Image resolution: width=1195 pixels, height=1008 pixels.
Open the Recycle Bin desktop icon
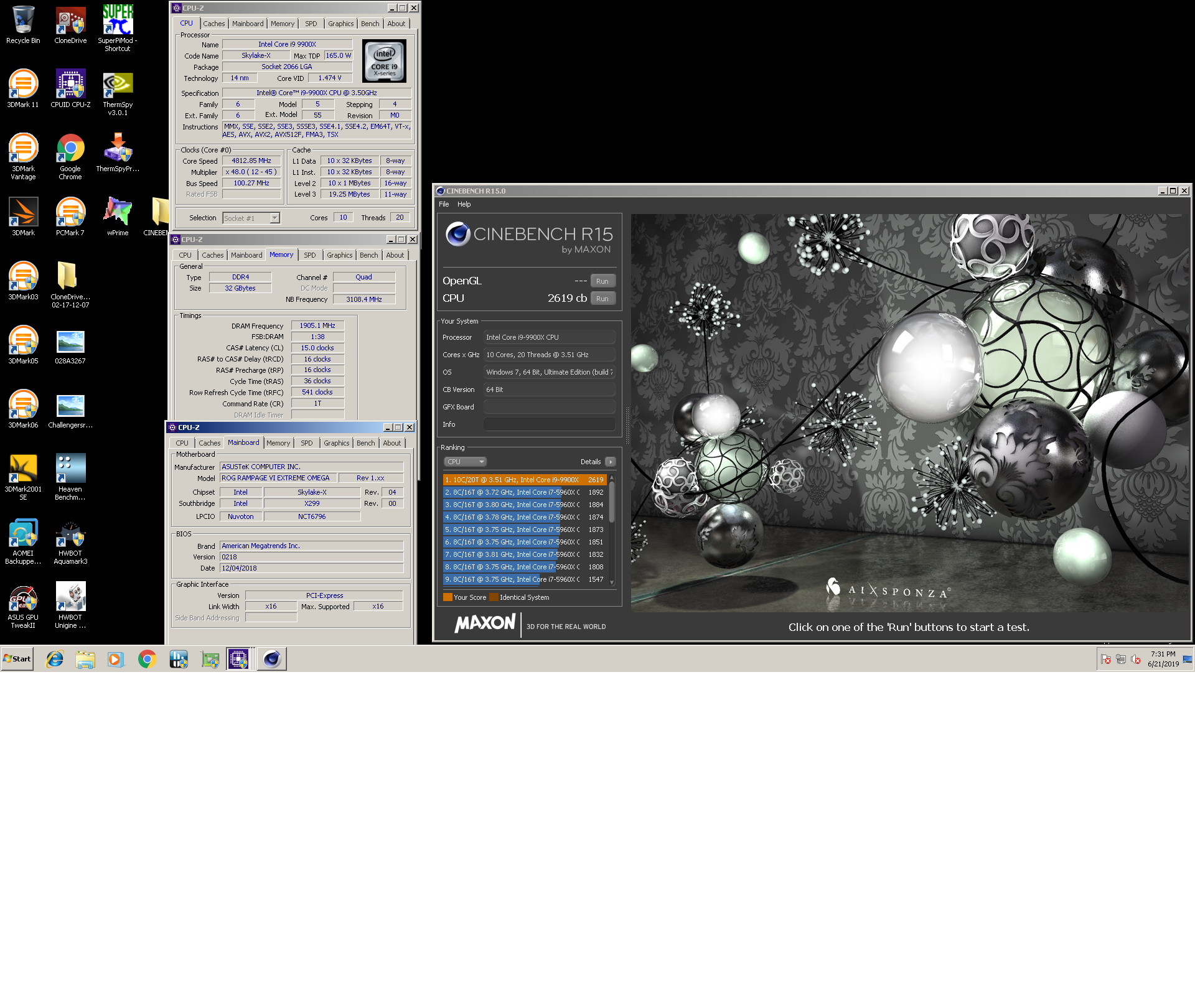pyautogui.click(x=23, y=25)
